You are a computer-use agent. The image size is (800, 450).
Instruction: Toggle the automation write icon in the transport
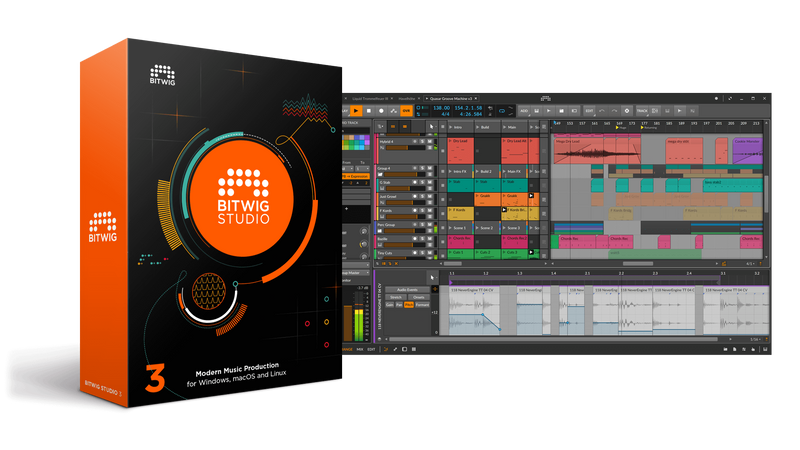point(393,111)
